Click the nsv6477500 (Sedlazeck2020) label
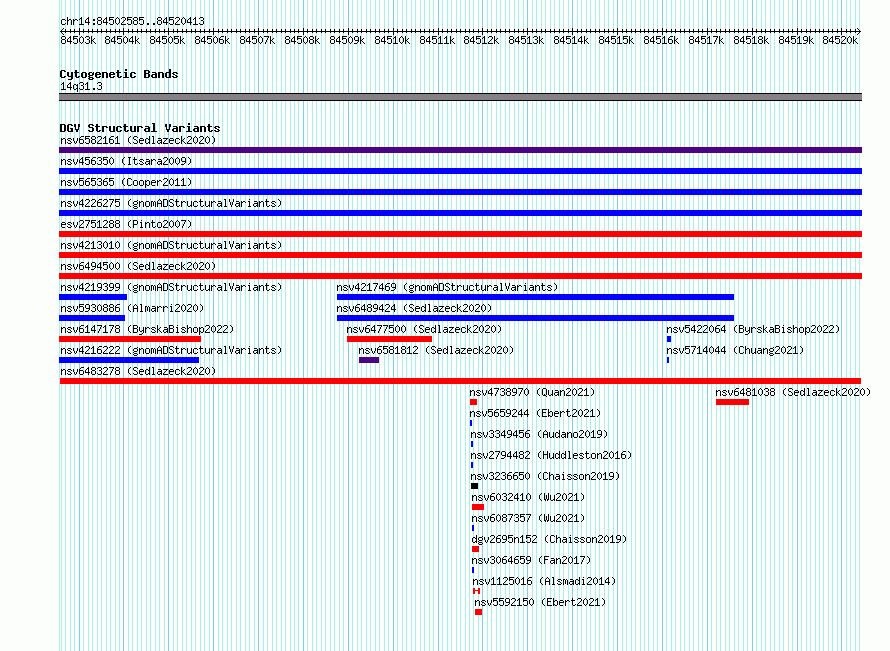Screen dimensions: 890x651 click(424, 329)
